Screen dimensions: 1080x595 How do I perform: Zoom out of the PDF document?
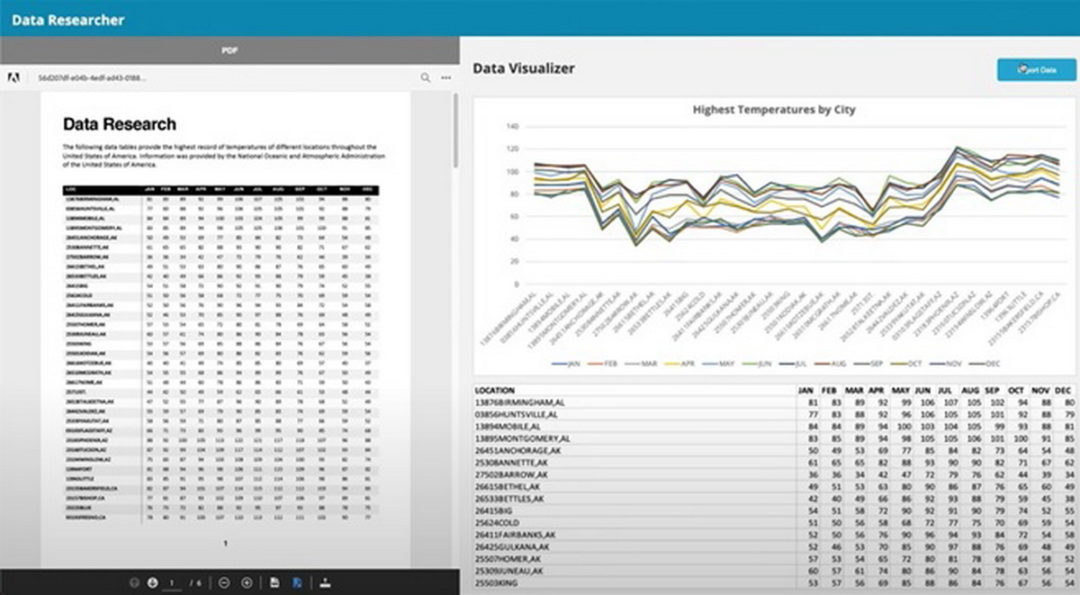pos(225,582)
